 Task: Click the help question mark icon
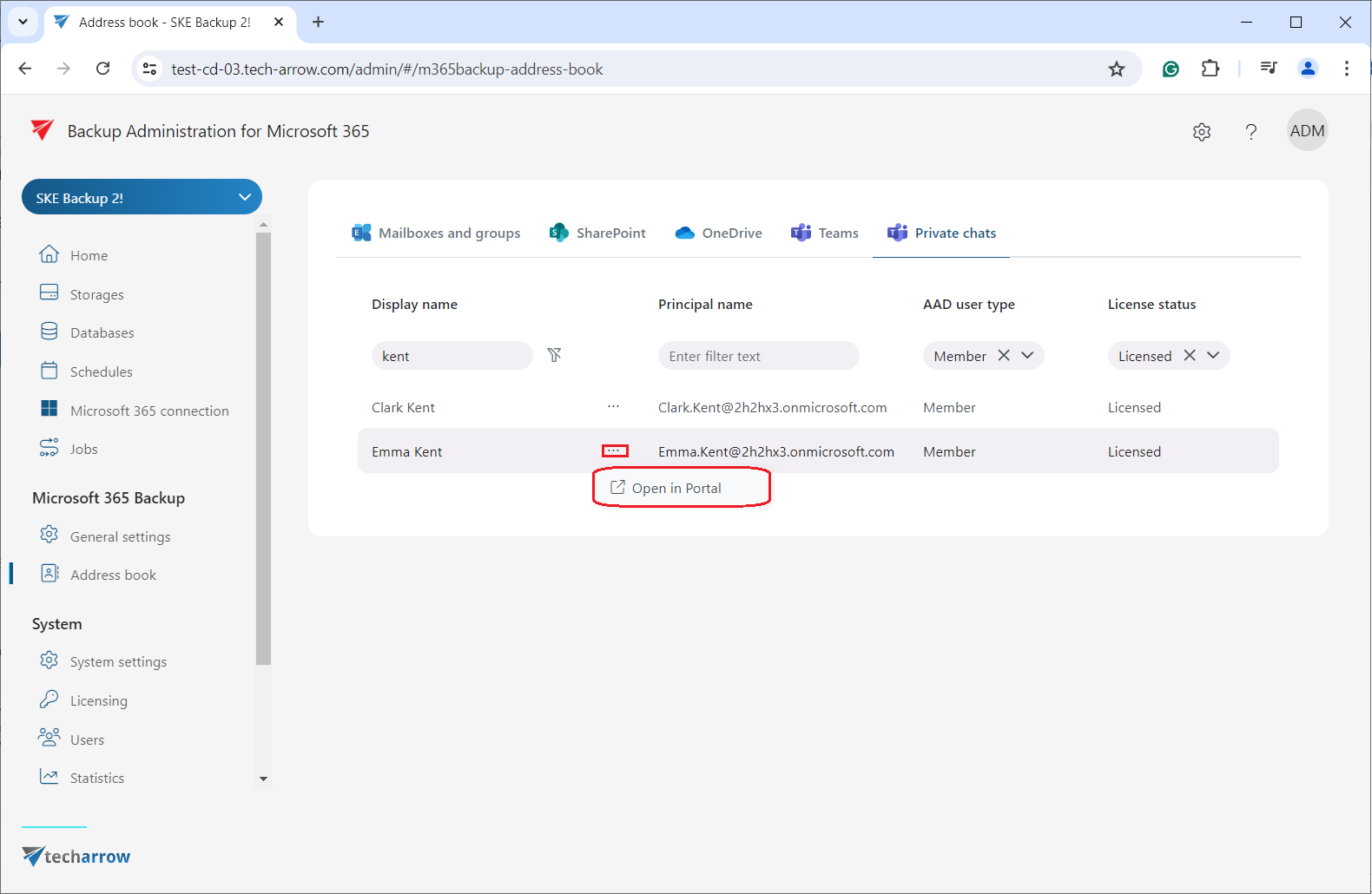point(1250,132)
